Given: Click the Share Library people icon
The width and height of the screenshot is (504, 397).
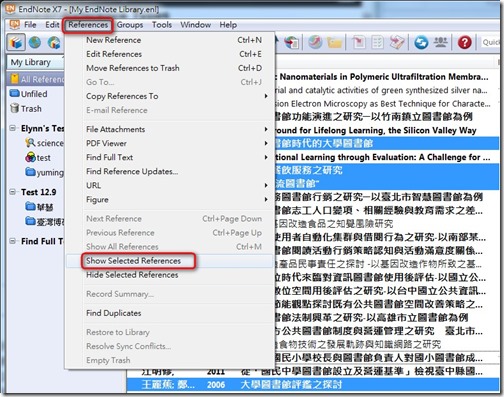Looking at the screenshot, I should tap(441, 42).
